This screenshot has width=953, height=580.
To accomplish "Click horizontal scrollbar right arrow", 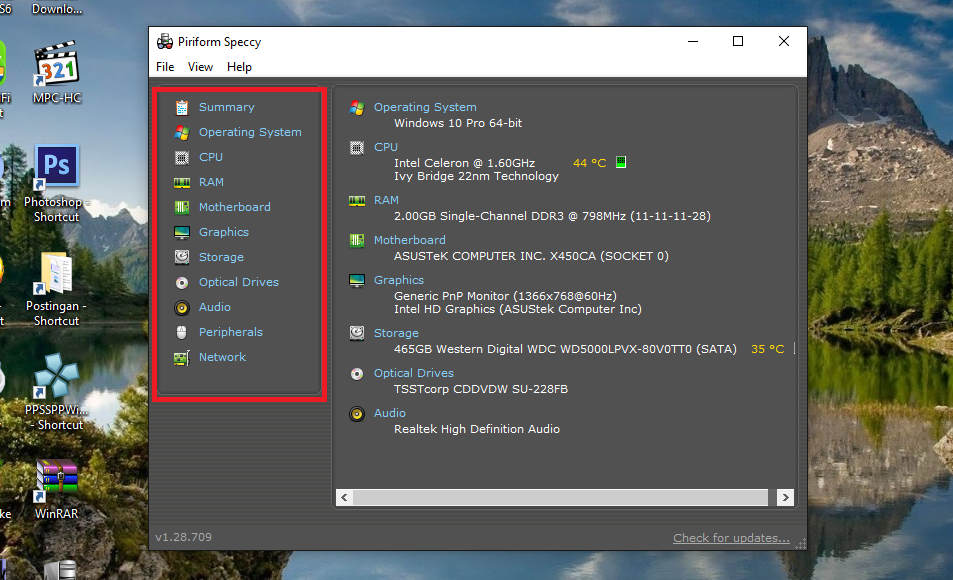I will click(x=785, y=497).
